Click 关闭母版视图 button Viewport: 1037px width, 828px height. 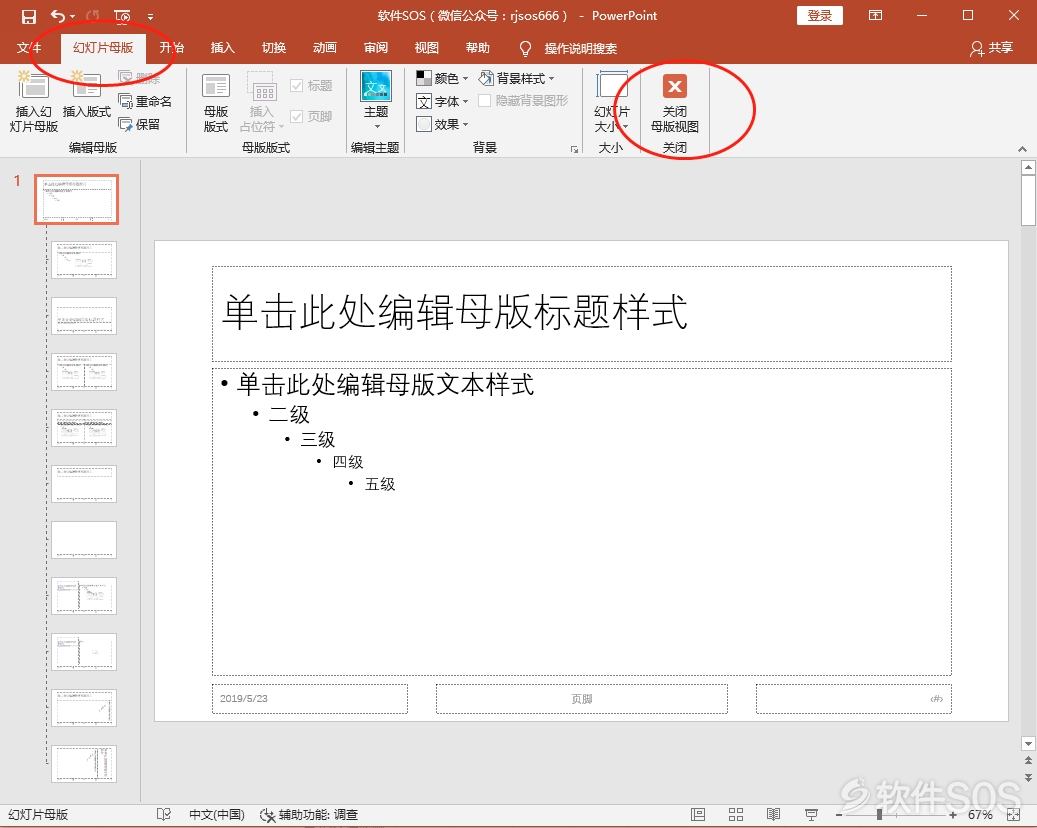675,103
